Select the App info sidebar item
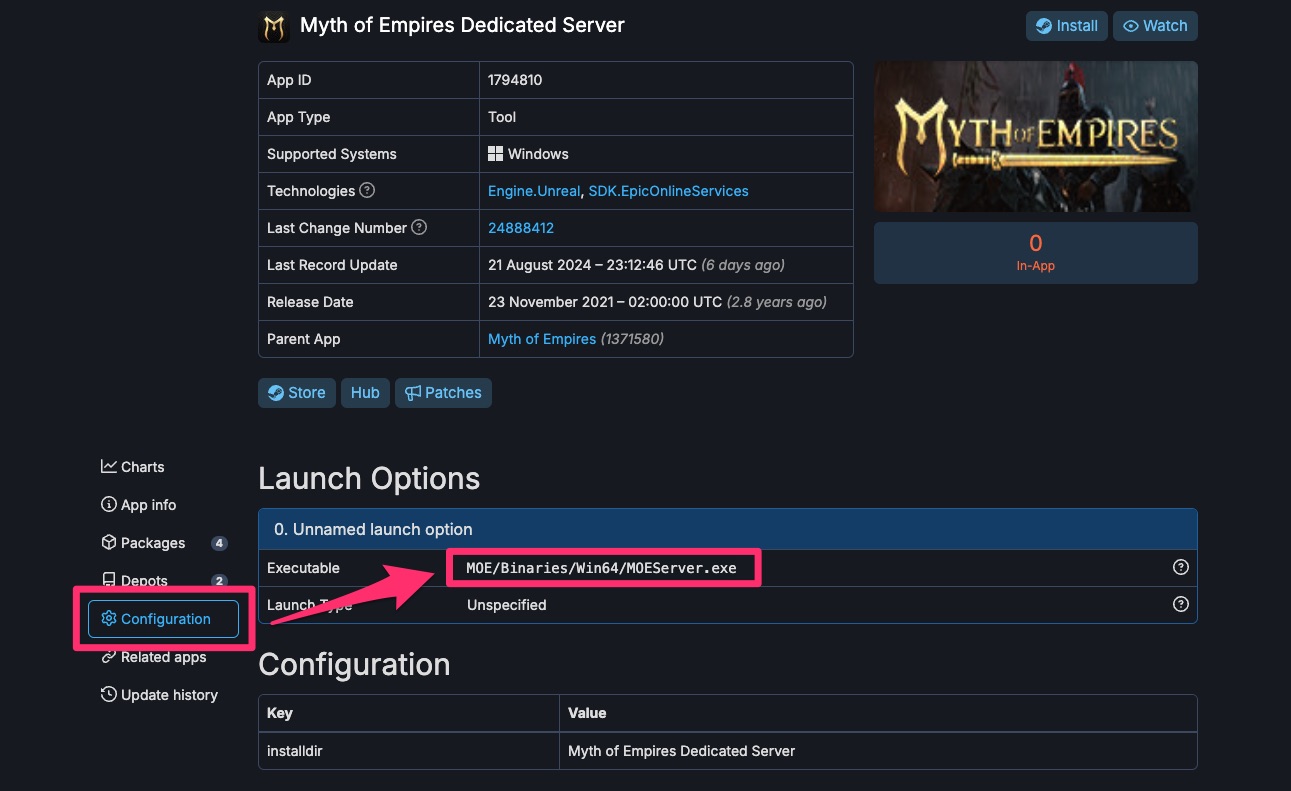Screen dimensions: 1291x791 [146, 504]
